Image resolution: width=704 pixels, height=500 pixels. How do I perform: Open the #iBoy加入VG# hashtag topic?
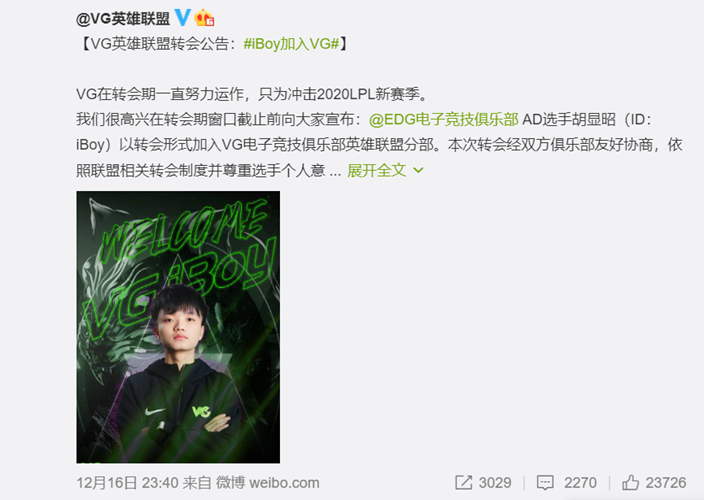[x=291, y=44]
